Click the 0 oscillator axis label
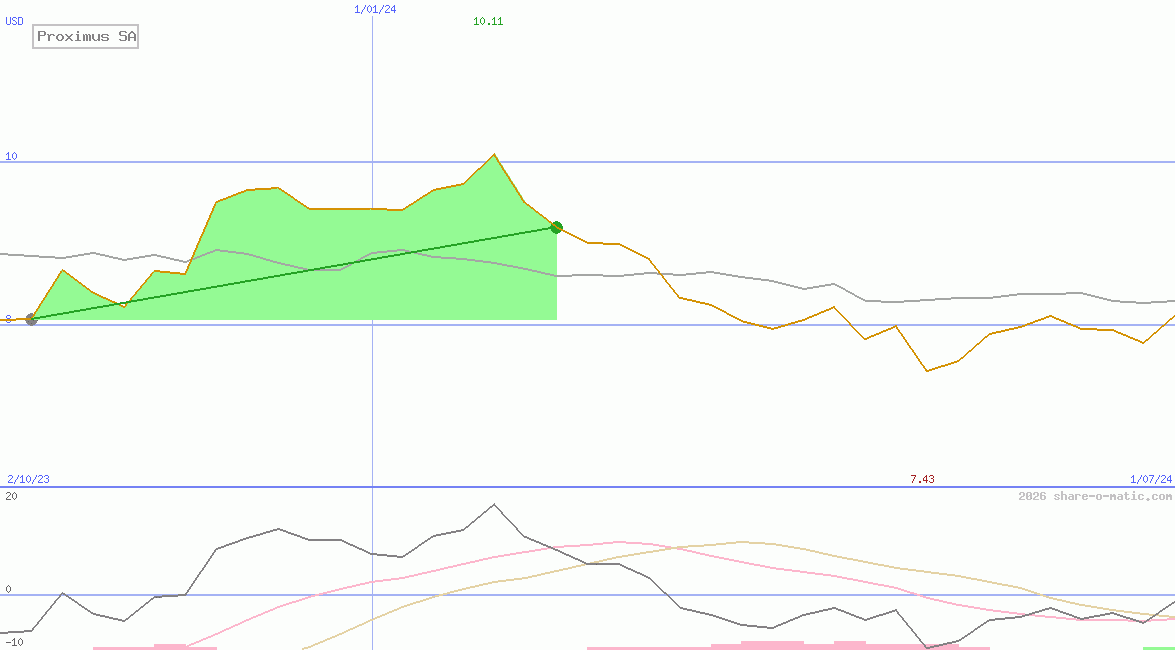Image resolution: width=1175 pixels, height=650 pixels. tap(8, 589)
